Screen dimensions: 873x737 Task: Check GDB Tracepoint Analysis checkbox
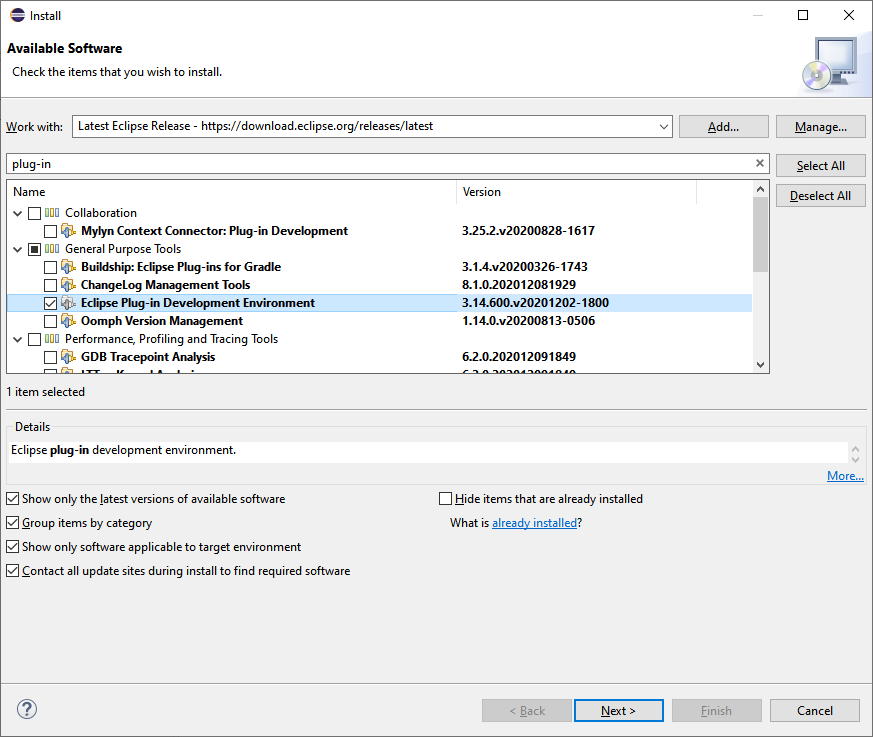click(x=50, y=357)
